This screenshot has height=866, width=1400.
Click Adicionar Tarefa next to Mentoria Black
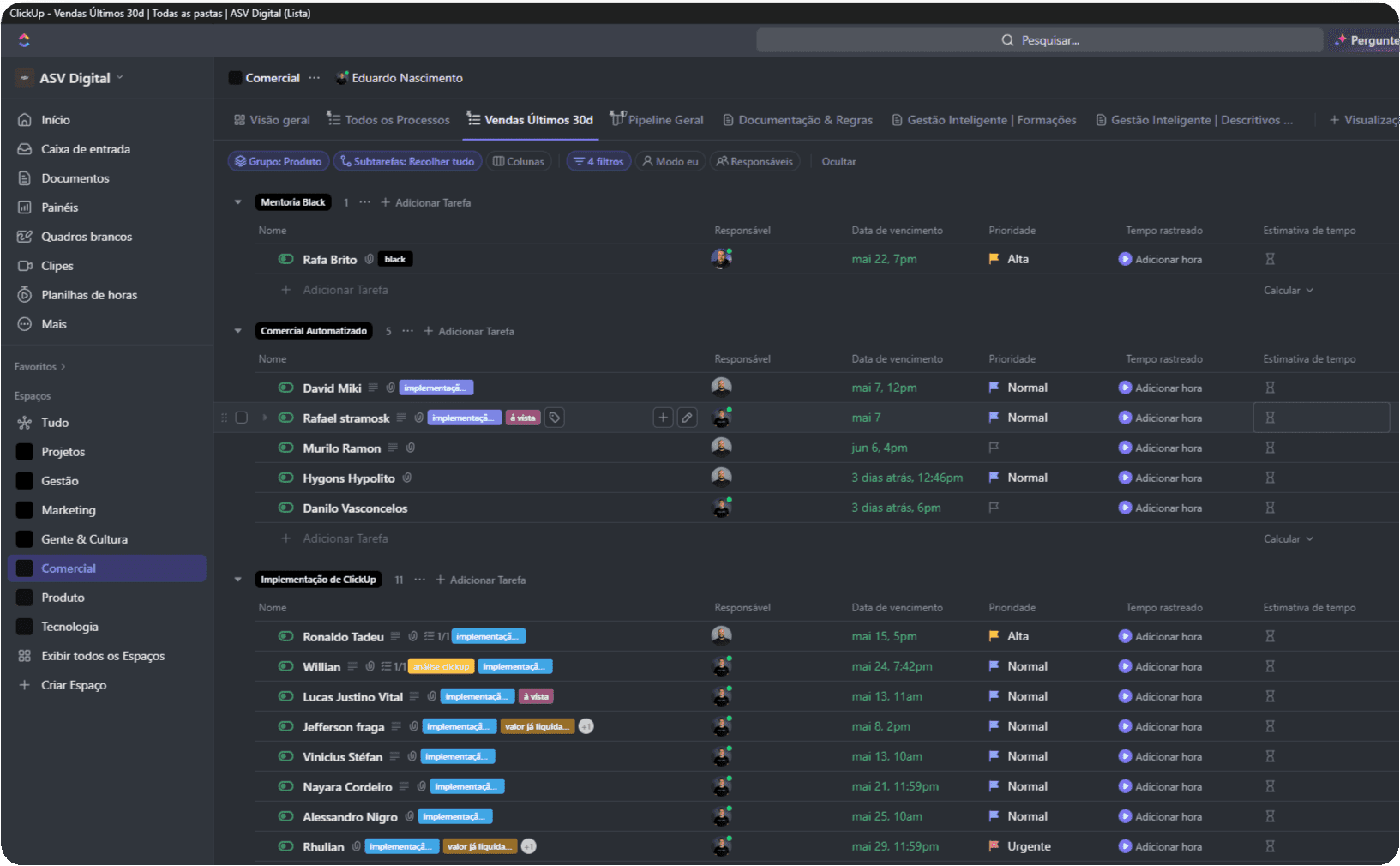pyautogui.click(x=426, y=202)
